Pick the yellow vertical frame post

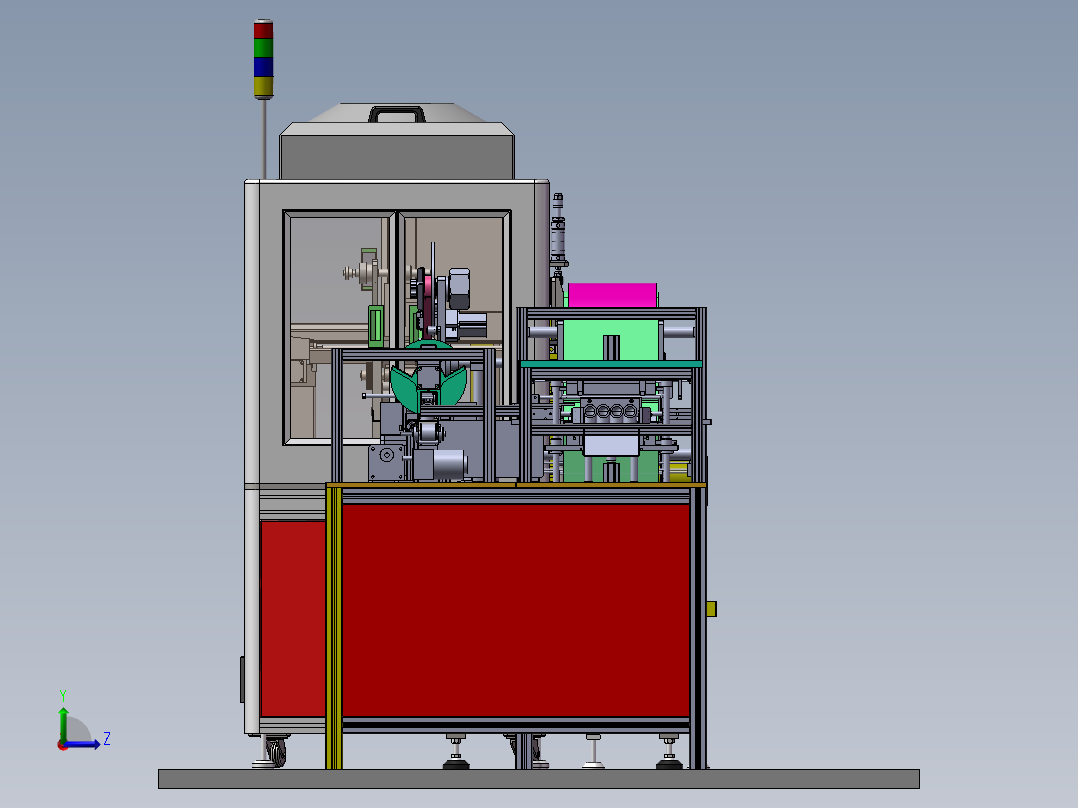pyautogui.click(x=334, y=627)
